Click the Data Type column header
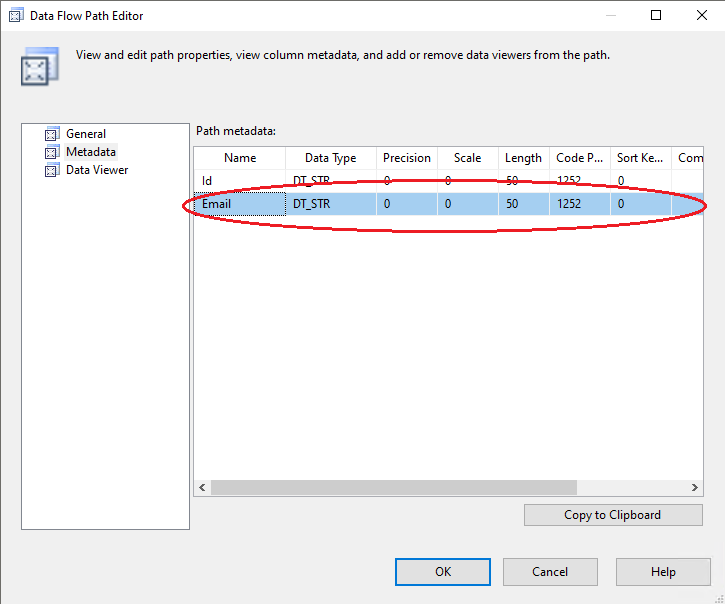 tap(330, 158)
